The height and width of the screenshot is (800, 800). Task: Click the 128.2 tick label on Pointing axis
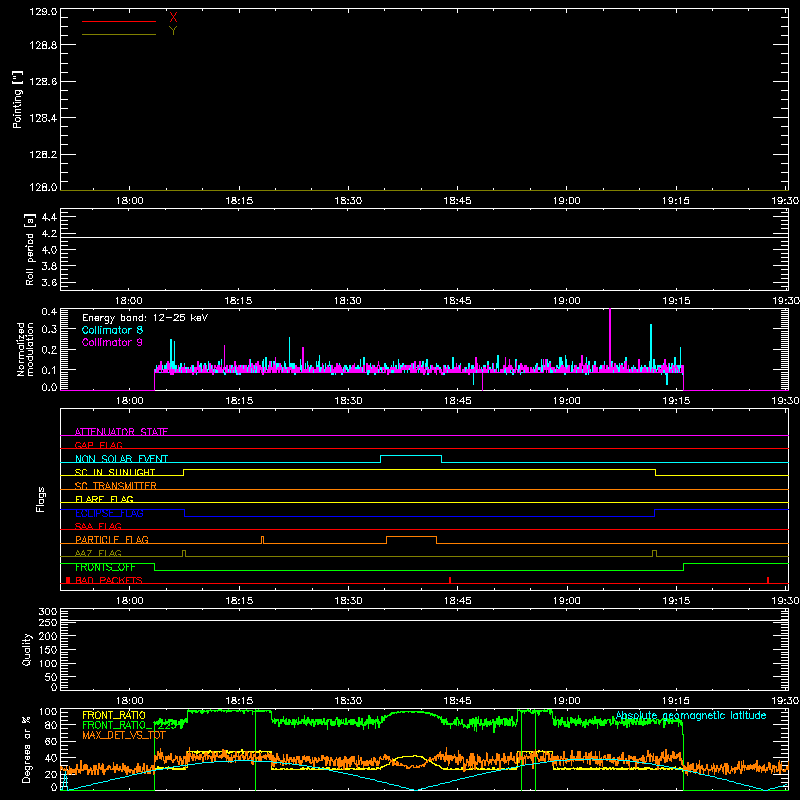(x=43, y=155)
